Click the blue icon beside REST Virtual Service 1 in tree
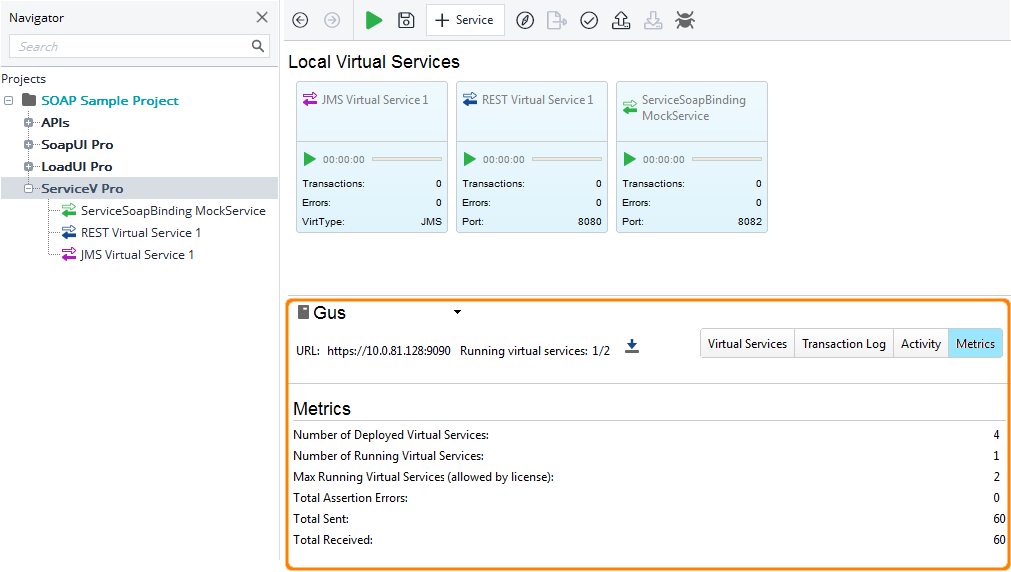 (x=68, y=232)
